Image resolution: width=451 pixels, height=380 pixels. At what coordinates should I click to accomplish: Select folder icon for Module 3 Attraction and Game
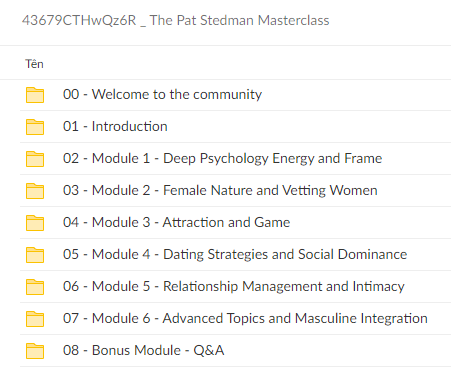[x=35, y=223]
